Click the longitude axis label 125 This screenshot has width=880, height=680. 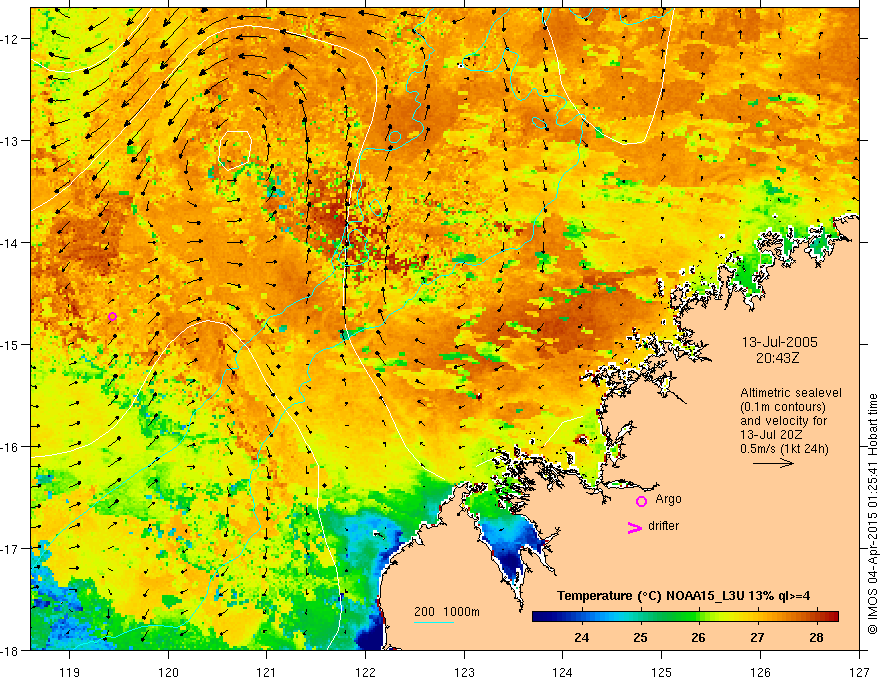coord(662,672)
